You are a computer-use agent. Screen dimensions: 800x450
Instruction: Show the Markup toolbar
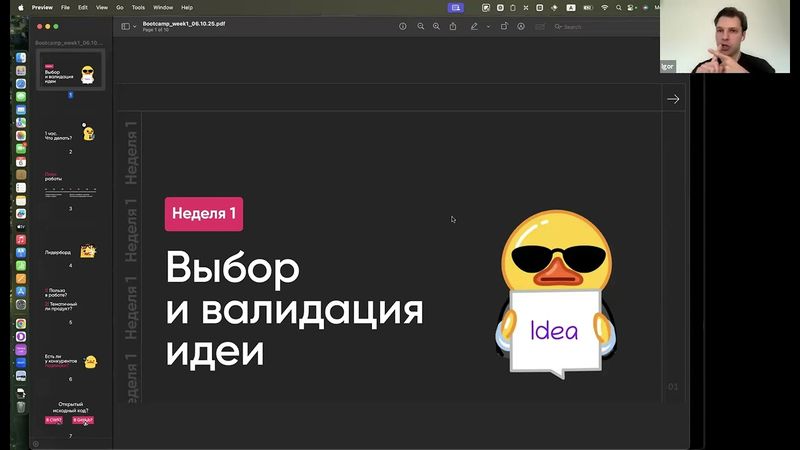point(521,27)
